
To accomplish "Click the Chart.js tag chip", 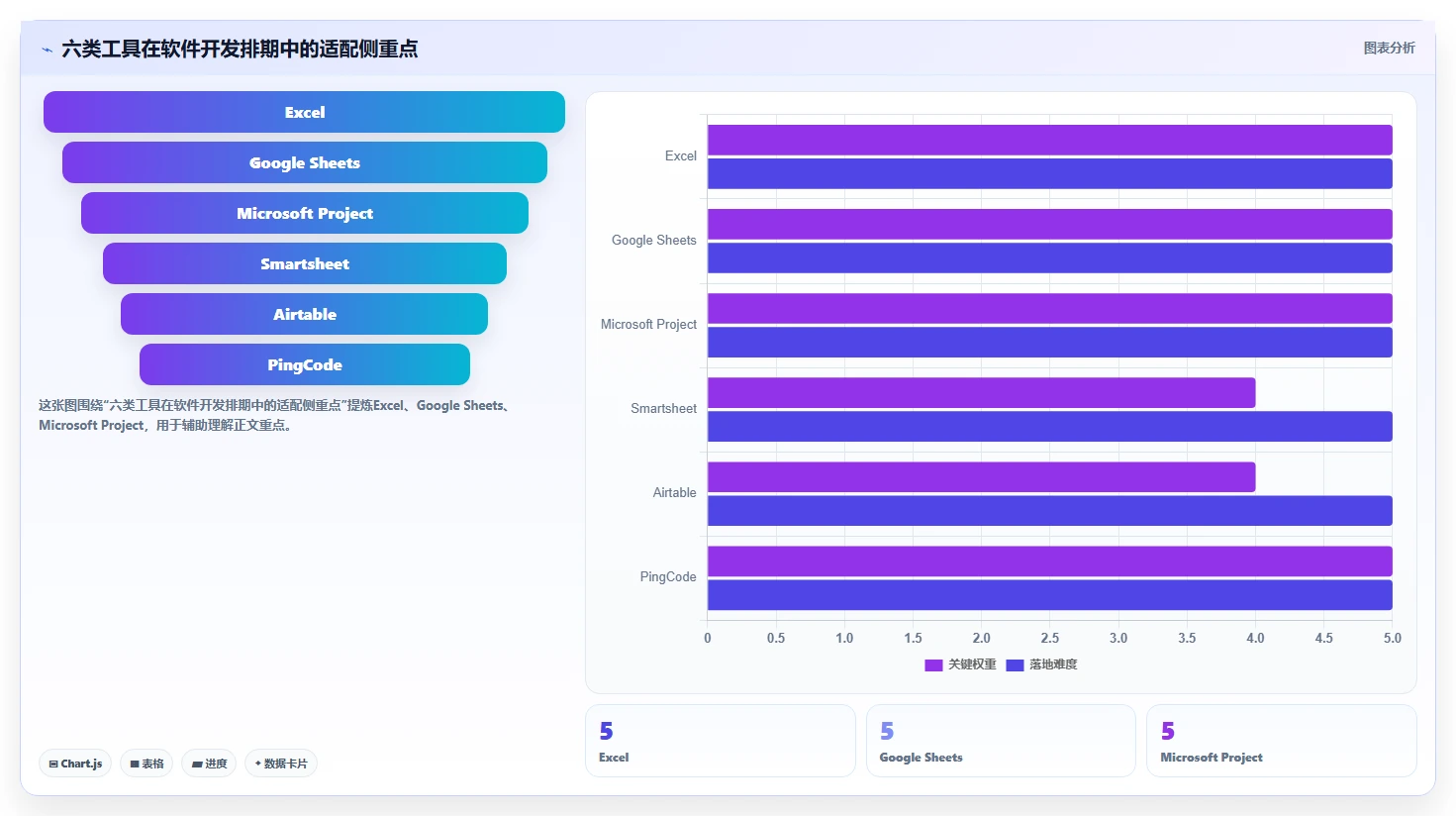I will click(x=75, y=764).
